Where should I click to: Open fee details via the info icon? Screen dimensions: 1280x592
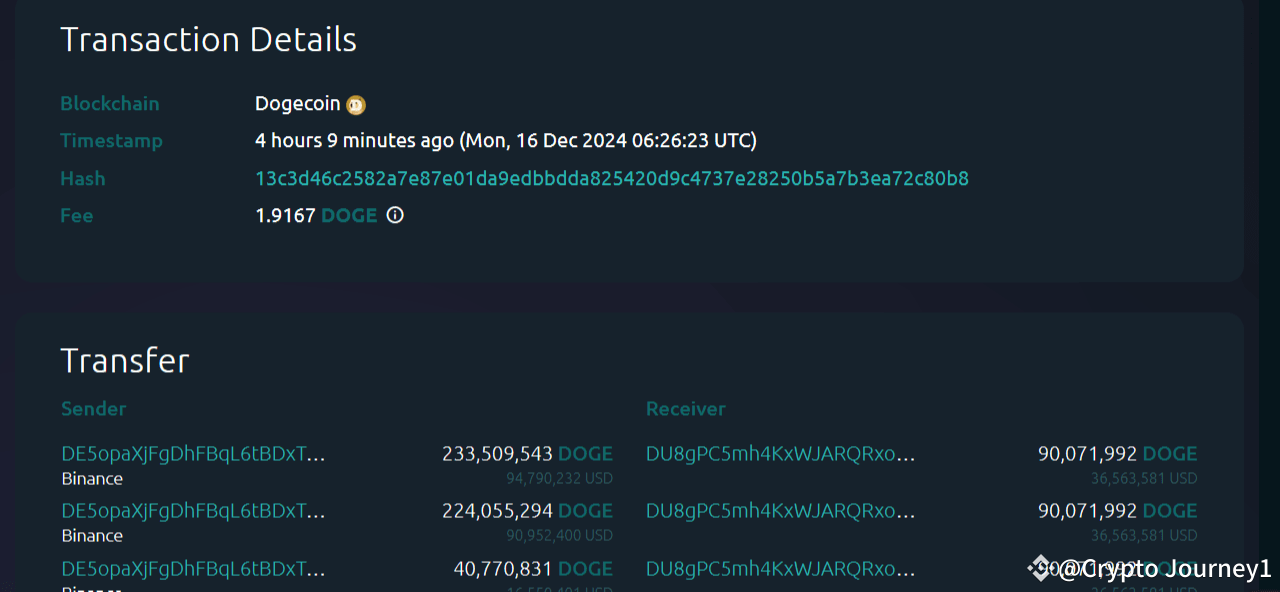tap(394, 215)
